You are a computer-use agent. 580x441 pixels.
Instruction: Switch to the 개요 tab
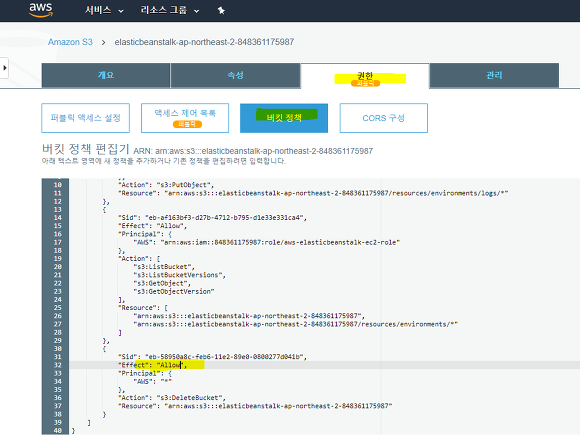click(106, 75)
